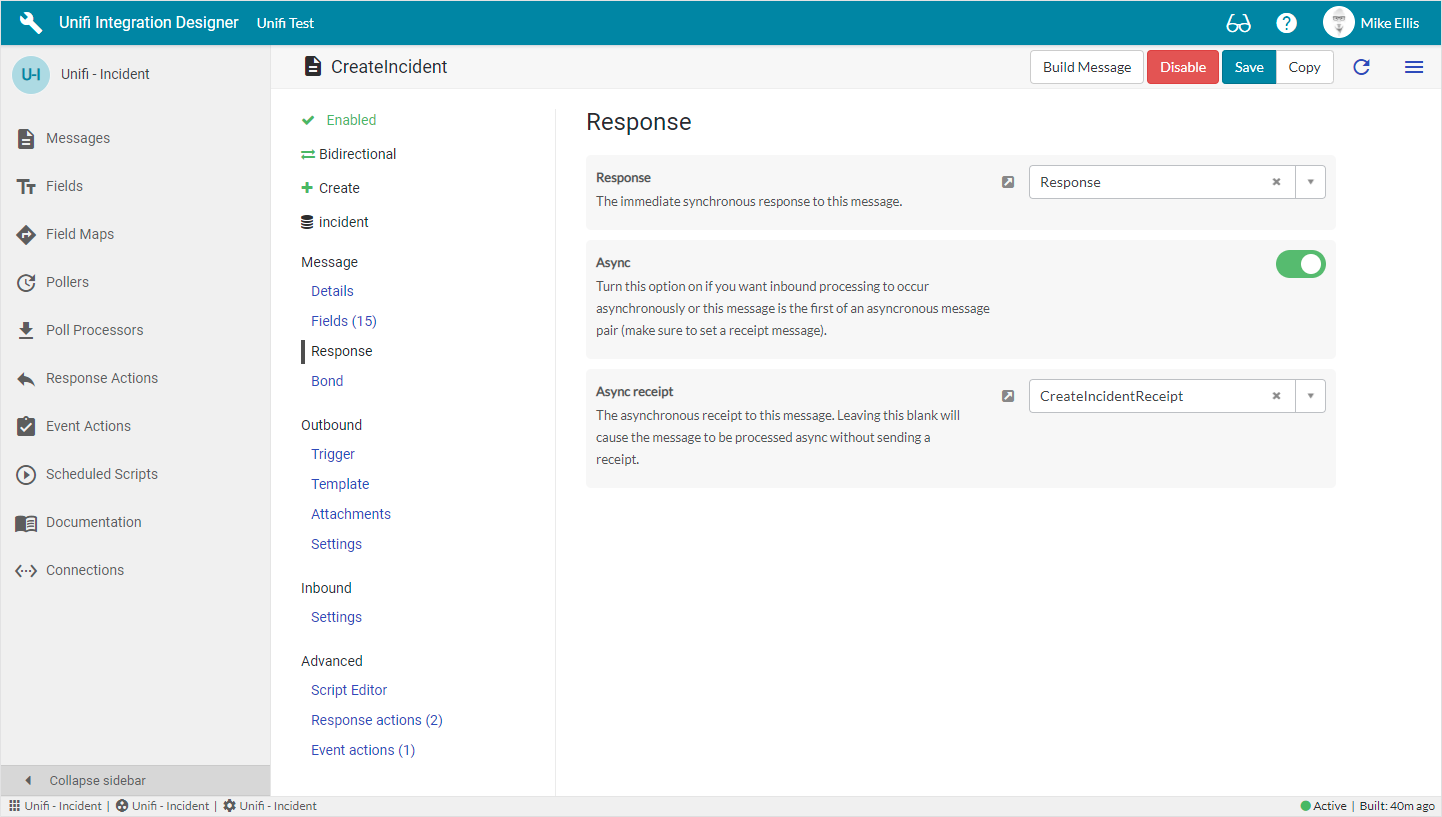Click the Build Message button
1442x817 pixels.
coord(1086,67)
